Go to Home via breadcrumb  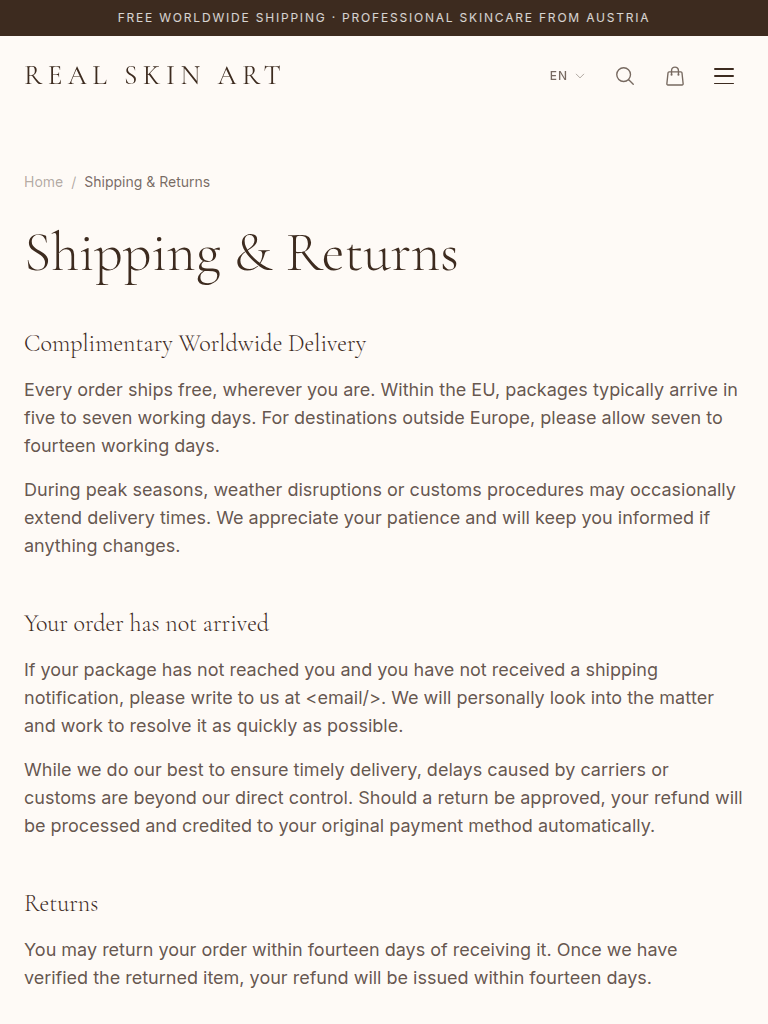click(44, 182)
